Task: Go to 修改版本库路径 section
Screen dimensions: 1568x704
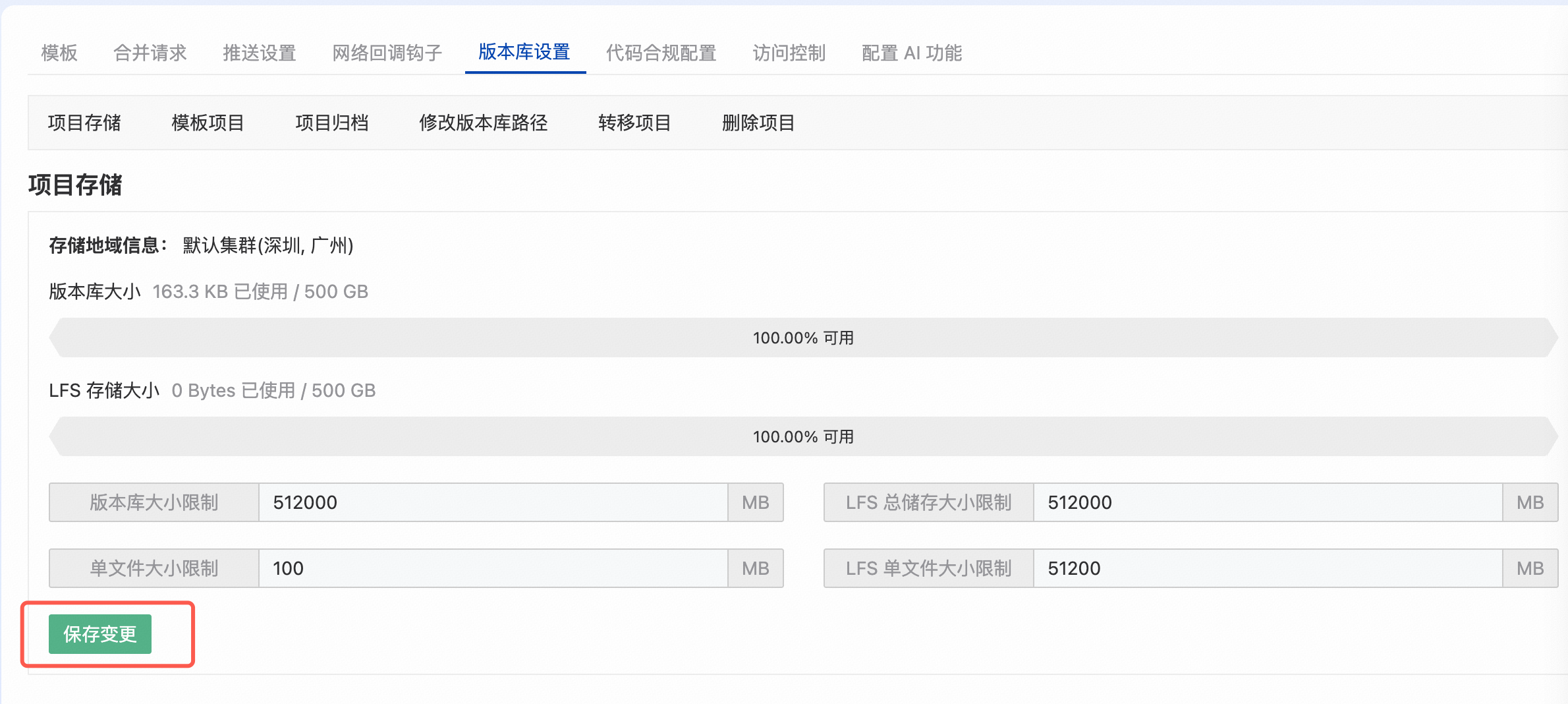Action: point(484,123)
